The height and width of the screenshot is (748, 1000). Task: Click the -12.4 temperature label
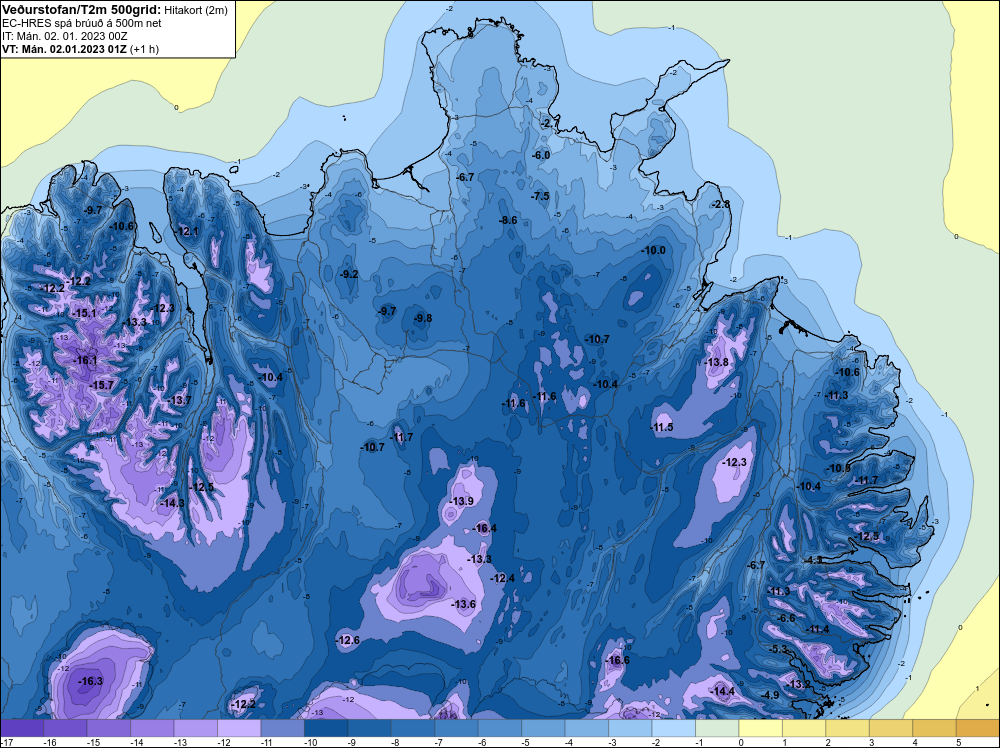click(502, 578)
